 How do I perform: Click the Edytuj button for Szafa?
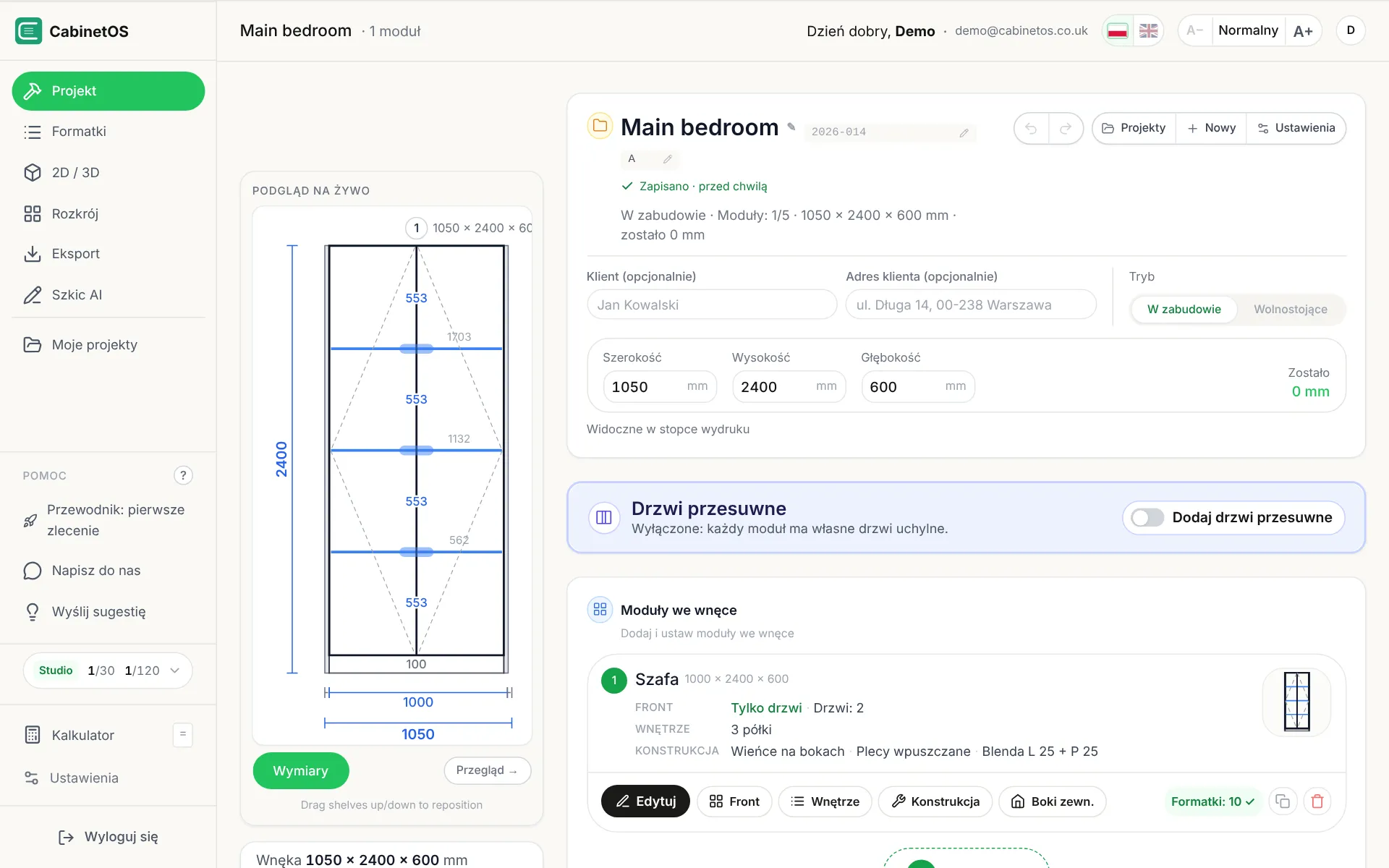point(645,801)
